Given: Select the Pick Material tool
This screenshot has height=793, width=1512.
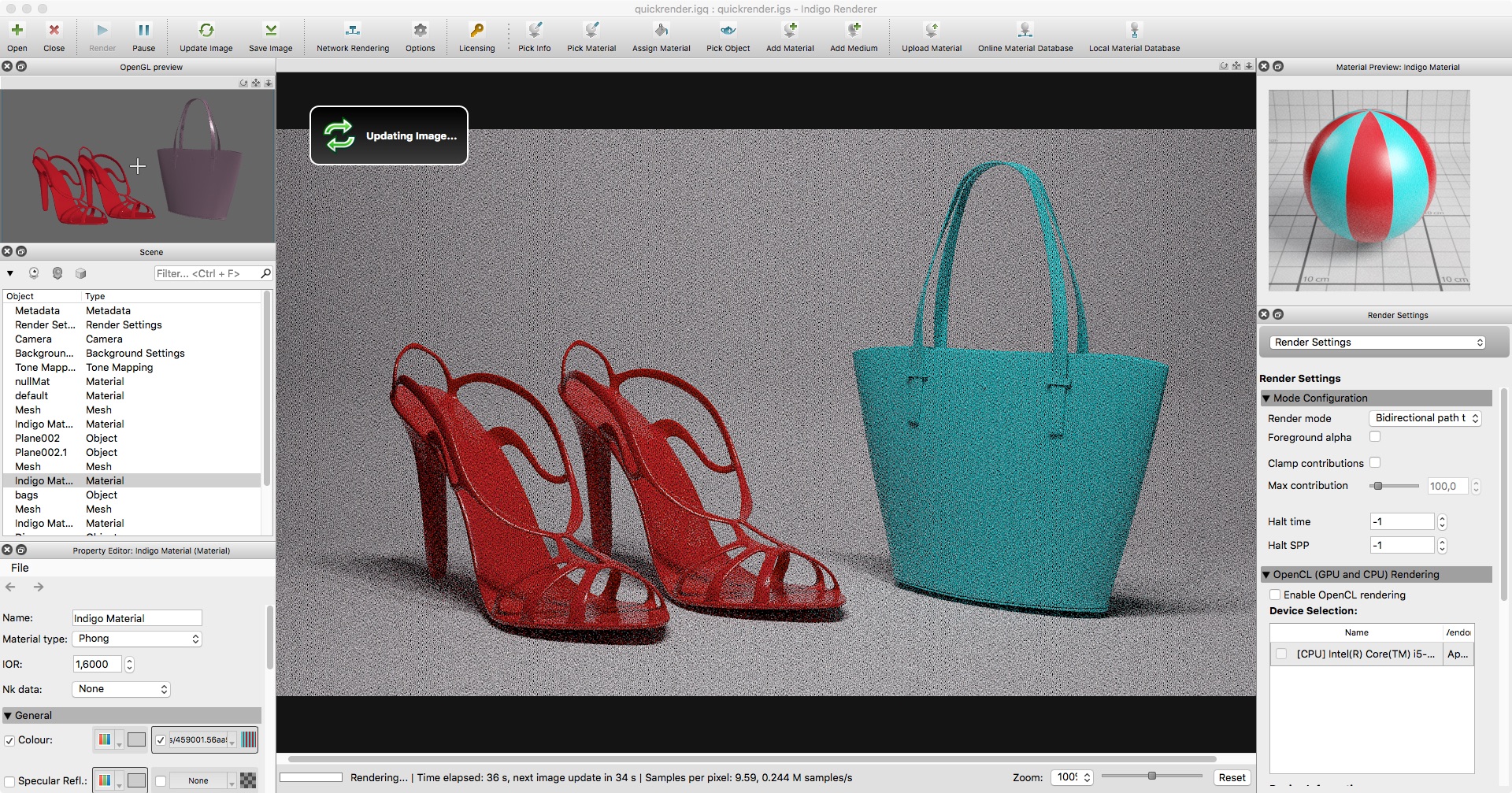Looking at the screenshot, I should (x=591, y=31).
